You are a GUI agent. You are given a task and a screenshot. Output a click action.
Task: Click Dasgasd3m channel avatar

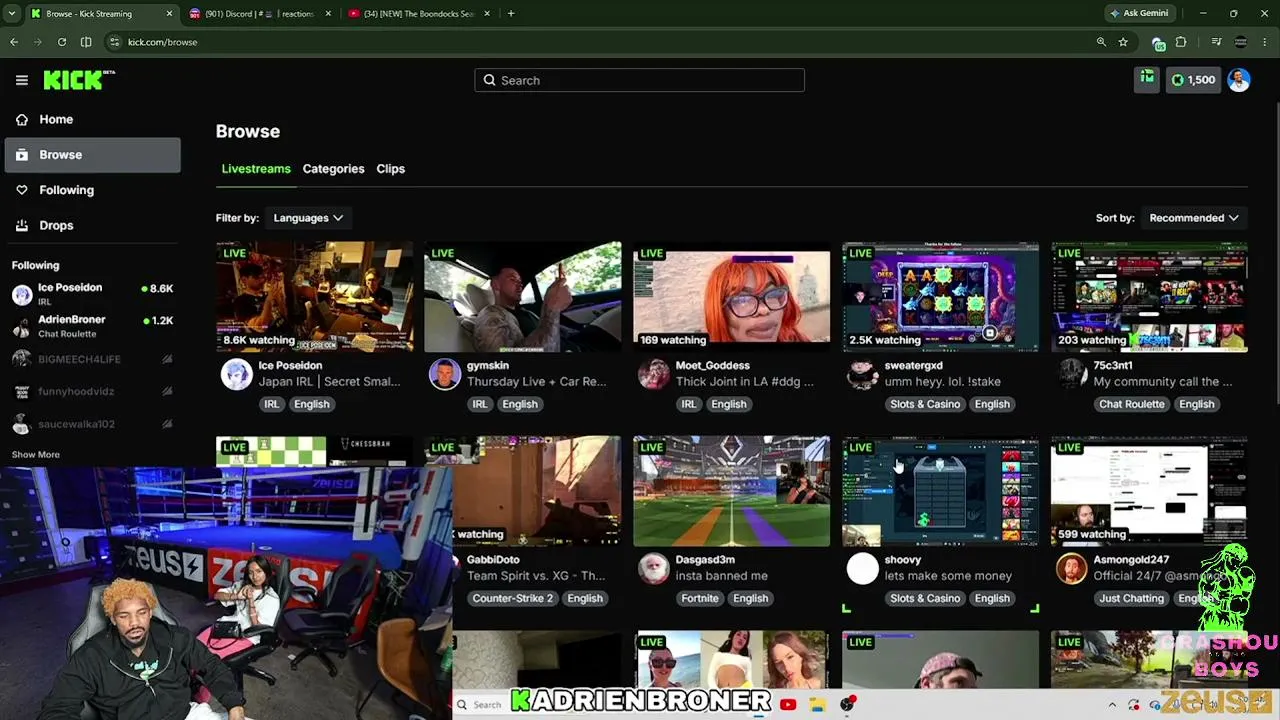click(654, 568)
